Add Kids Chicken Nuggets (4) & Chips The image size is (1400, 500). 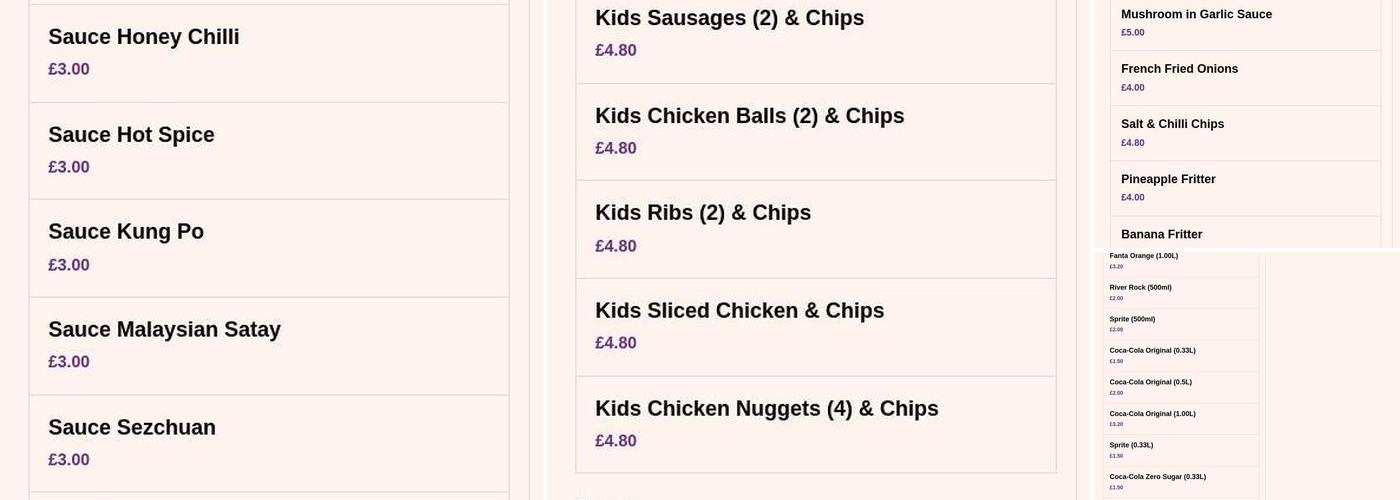coord(815,424)
